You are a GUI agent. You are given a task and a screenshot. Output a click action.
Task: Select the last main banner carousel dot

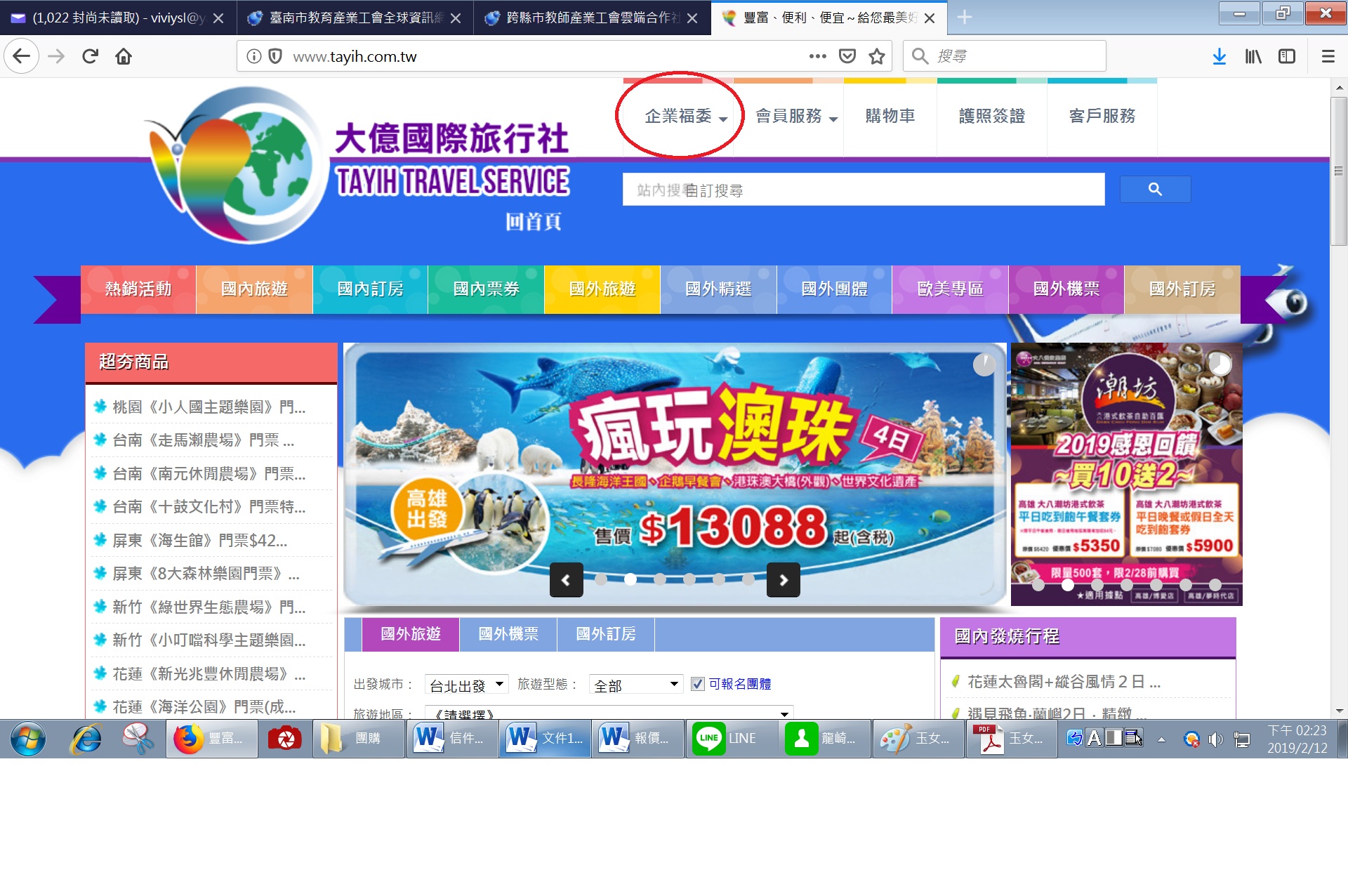[748, 579]
